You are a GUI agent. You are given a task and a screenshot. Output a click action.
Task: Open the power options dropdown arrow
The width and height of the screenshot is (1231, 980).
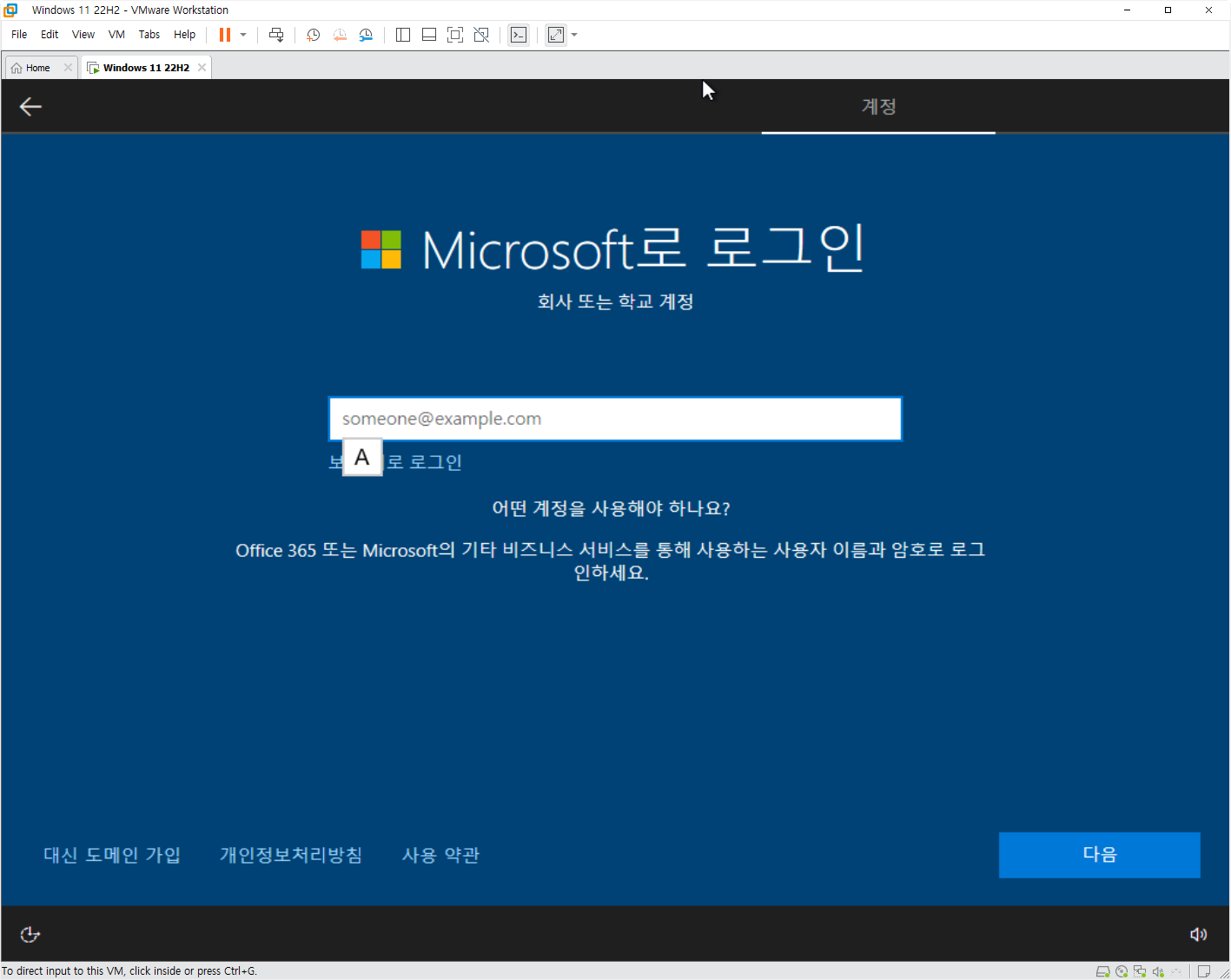[x=243, y=35]
